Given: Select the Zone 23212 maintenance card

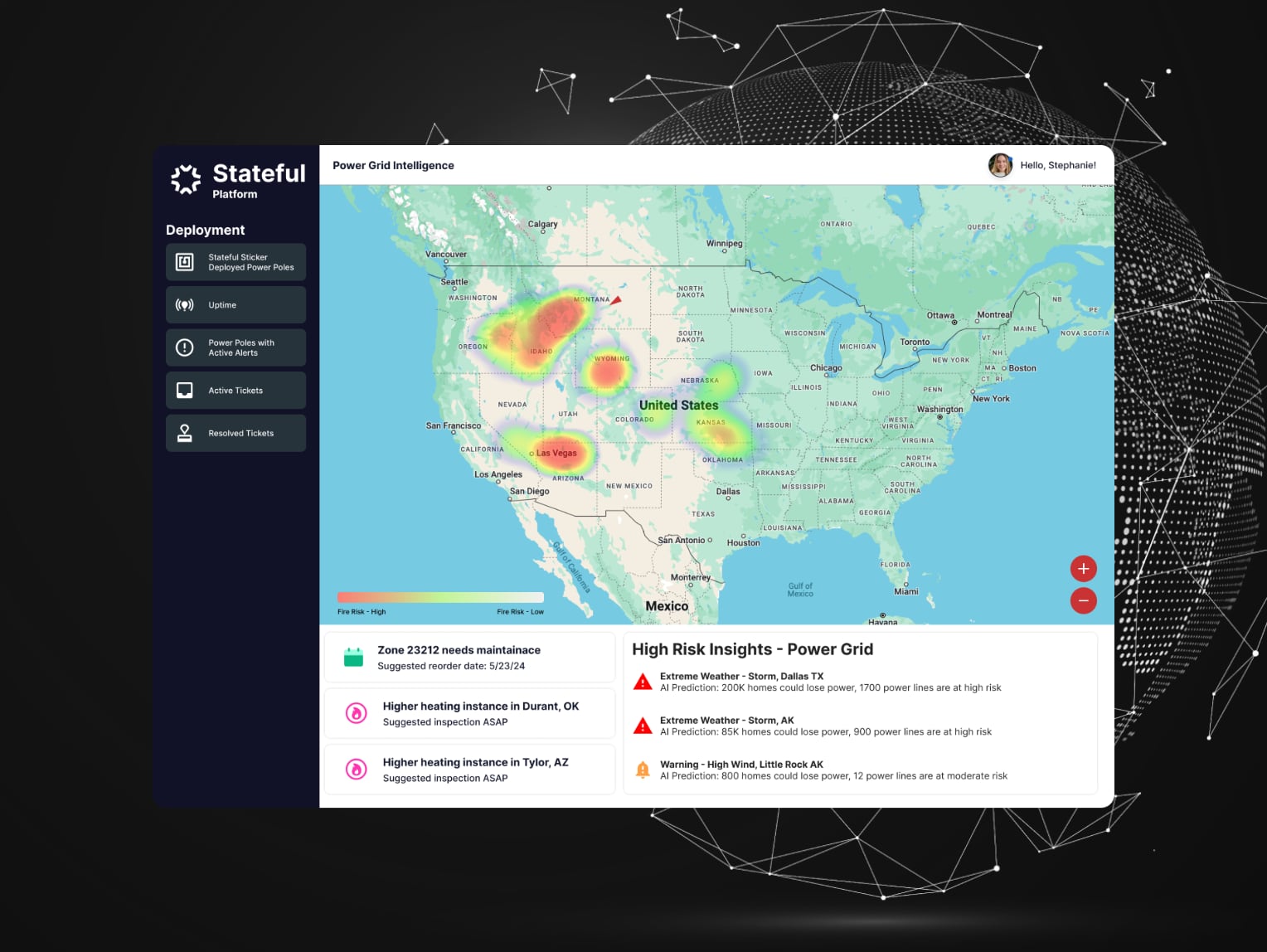Looking at the screenshot, I should tap(469, 658).
